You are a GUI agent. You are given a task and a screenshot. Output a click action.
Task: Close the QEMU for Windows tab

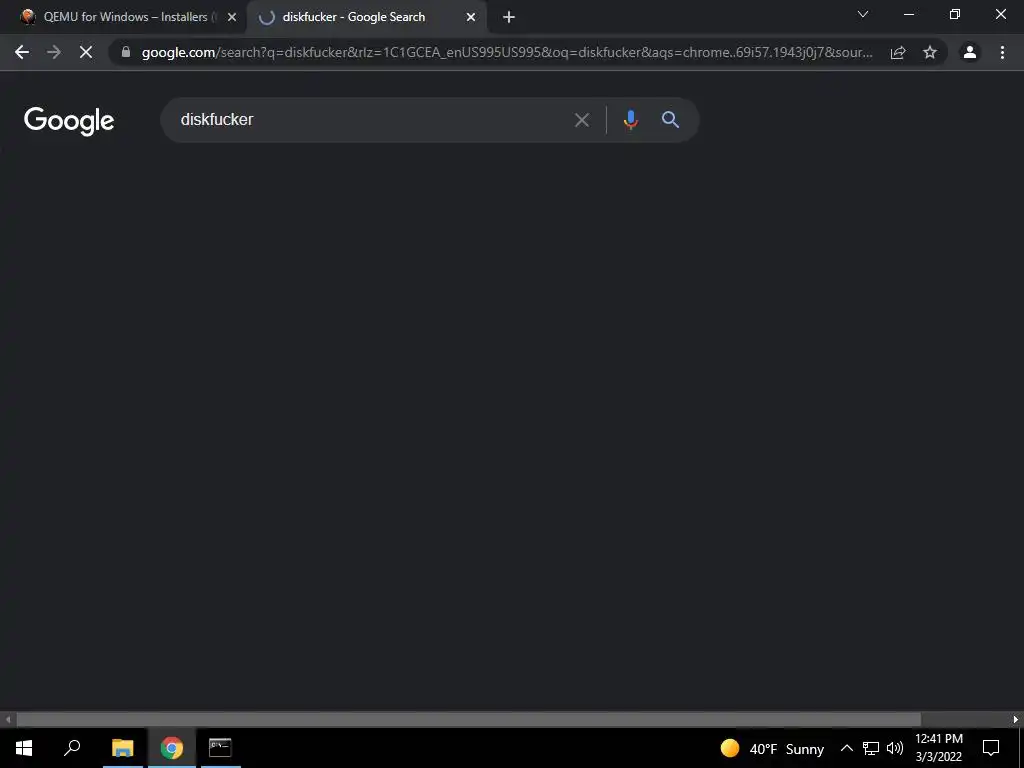pyautogui.click(x=232, y=18)
